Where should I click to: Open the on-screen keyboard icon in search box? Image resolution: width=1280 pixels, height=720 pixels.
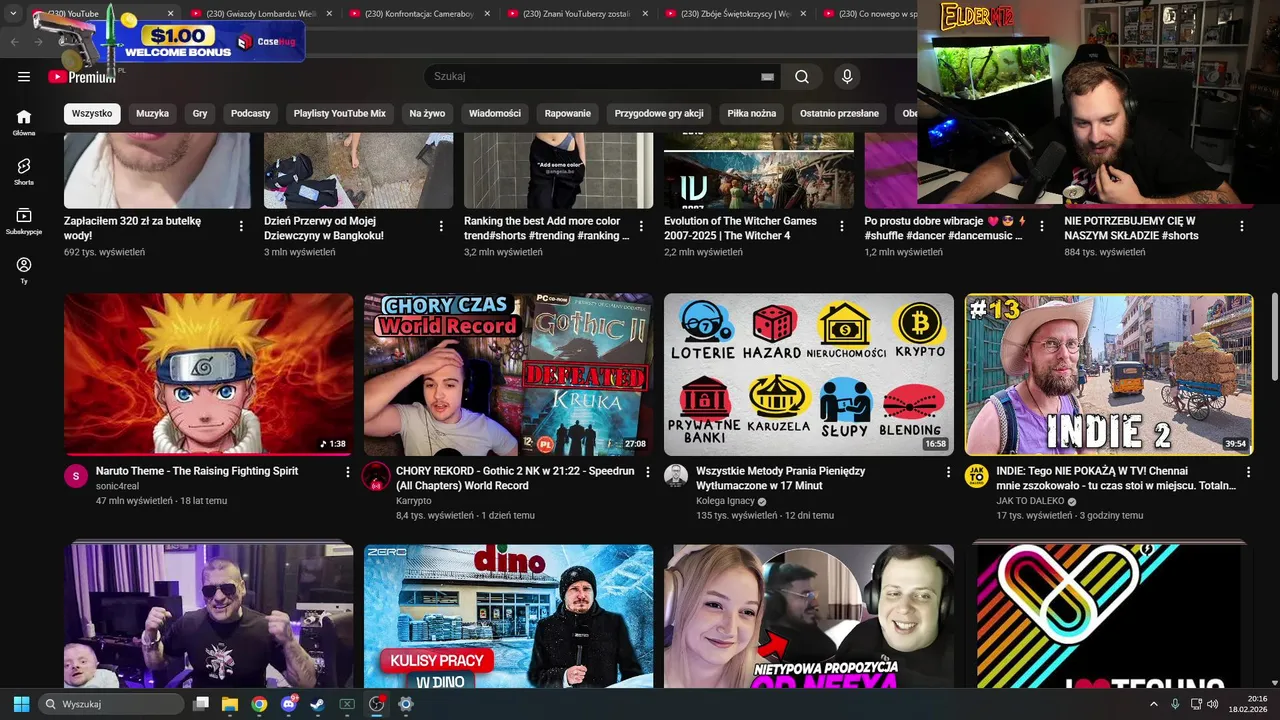click(767, 77)
